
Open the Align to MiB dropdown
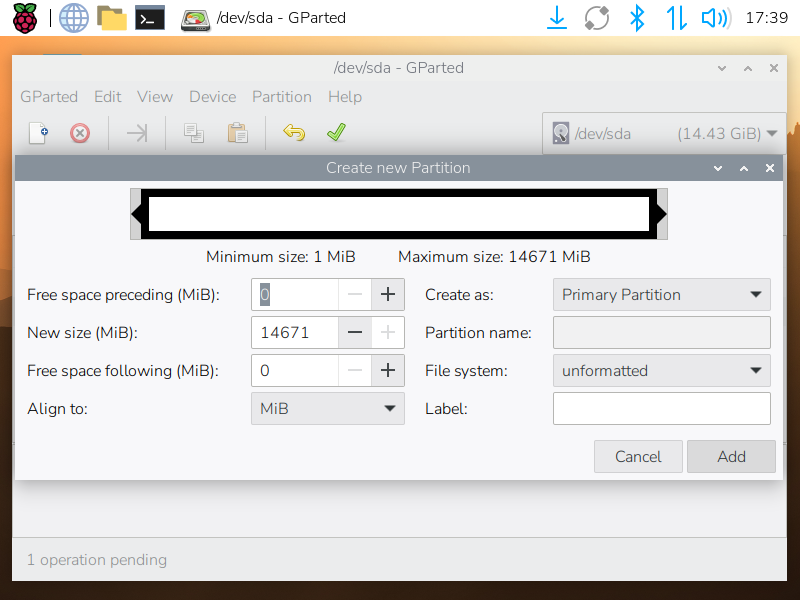327,409
